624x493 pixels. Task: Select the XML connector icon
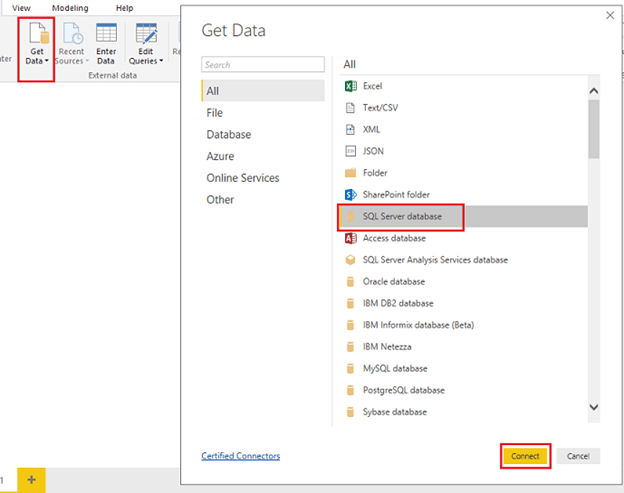350,129
